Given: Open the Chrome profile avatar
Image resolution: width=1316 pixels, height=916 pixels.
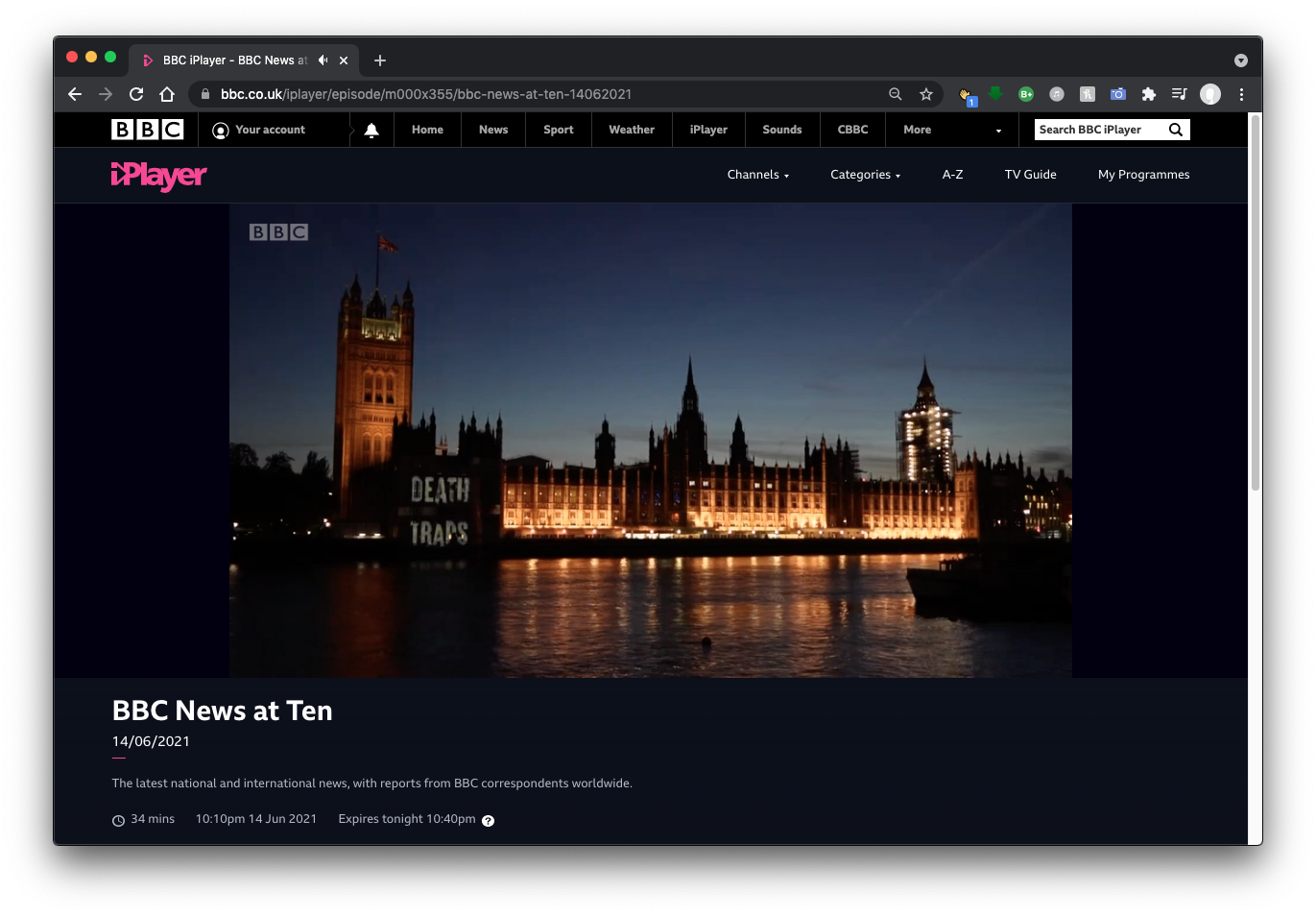Looking at the screenshot, I should (x=1210, y=94).
